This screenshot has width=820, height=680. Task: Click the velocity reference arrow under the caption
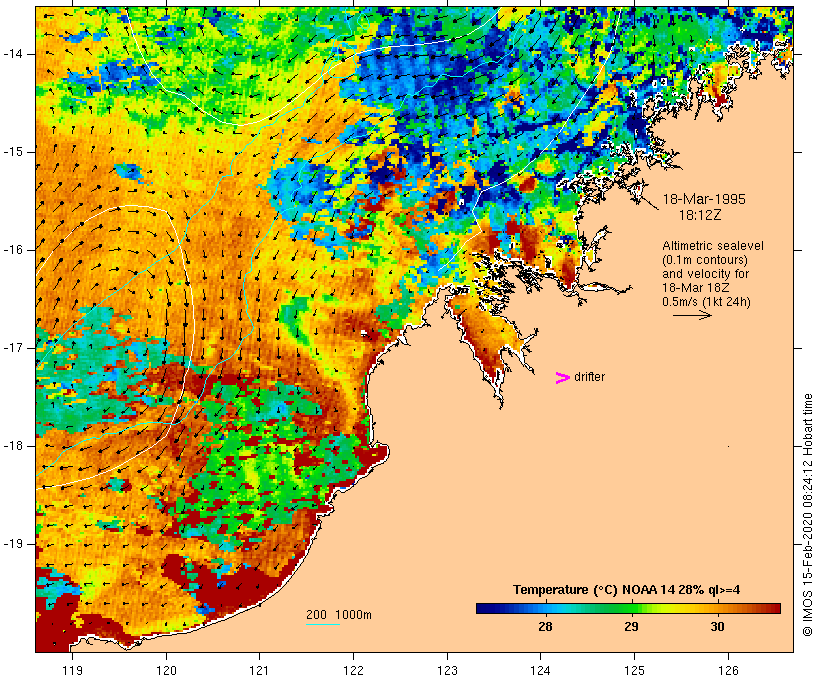click(692, 315)
